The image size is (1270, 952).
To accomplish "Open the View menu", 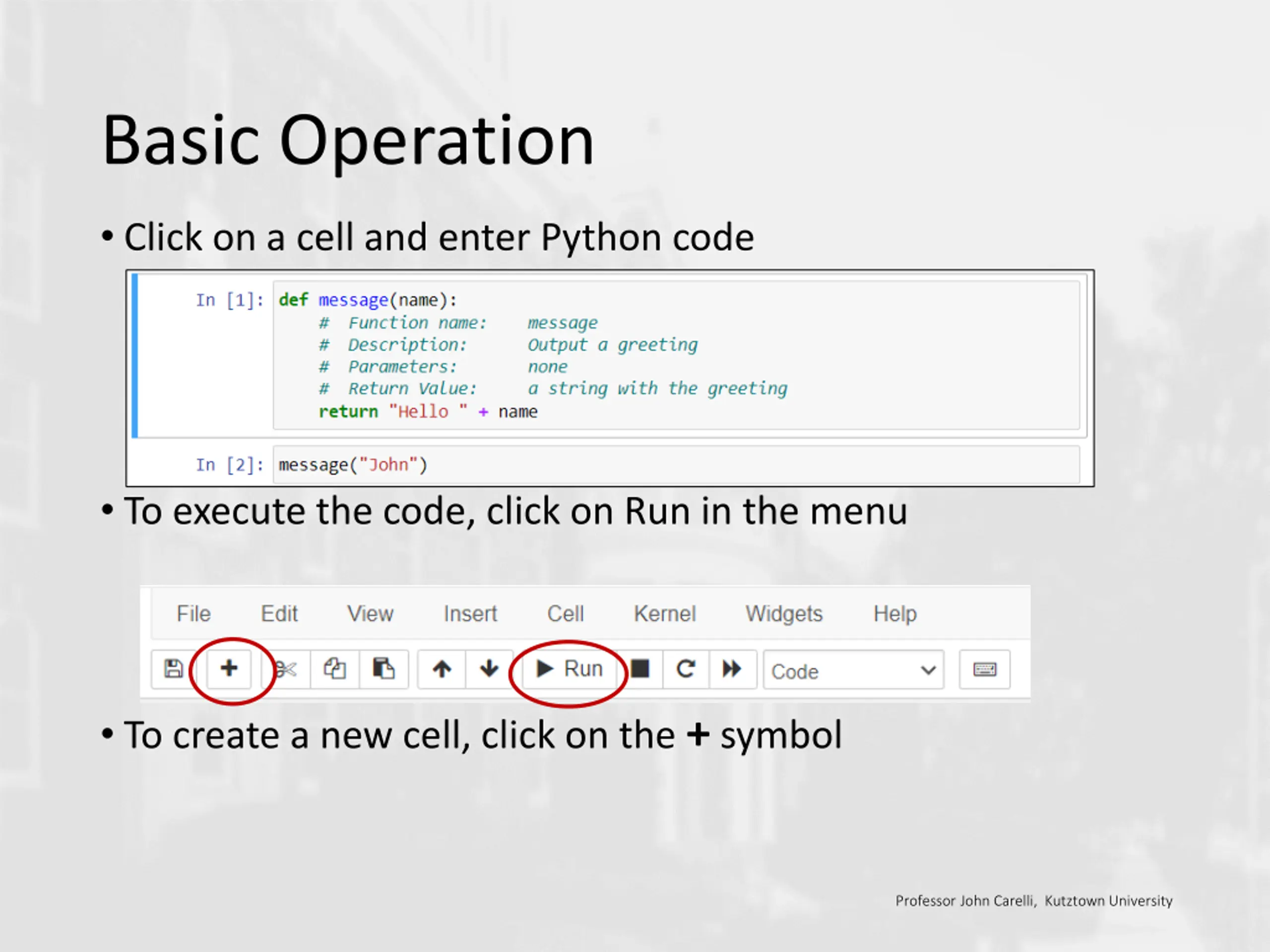I will click(x=370, y=614).
